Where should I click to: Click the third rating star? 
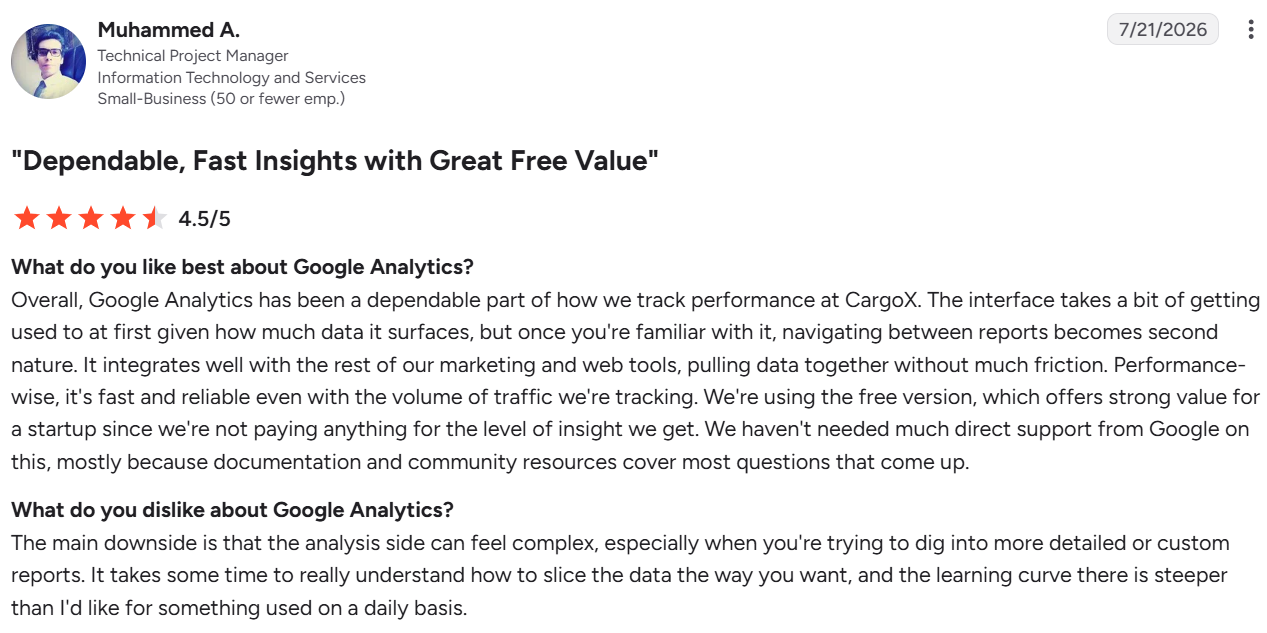[x=90, y=218]
